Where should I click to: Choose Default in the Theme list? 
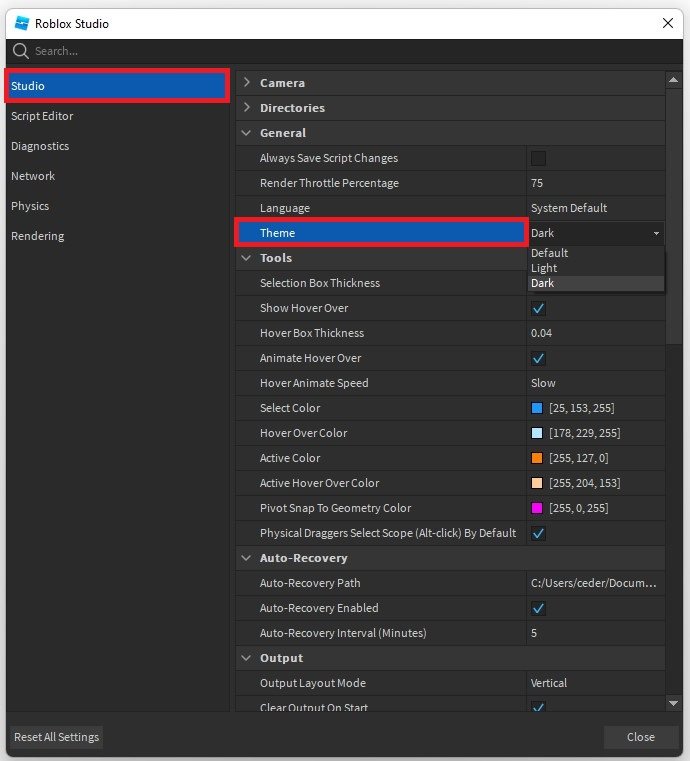[x=596, y=253]
